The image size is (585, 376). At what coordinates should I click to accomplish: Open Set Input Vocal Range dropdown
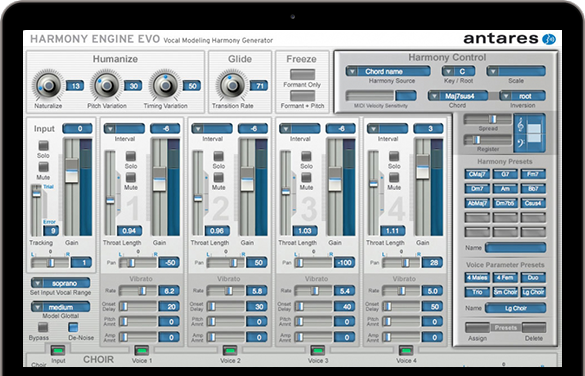[60, 283]
